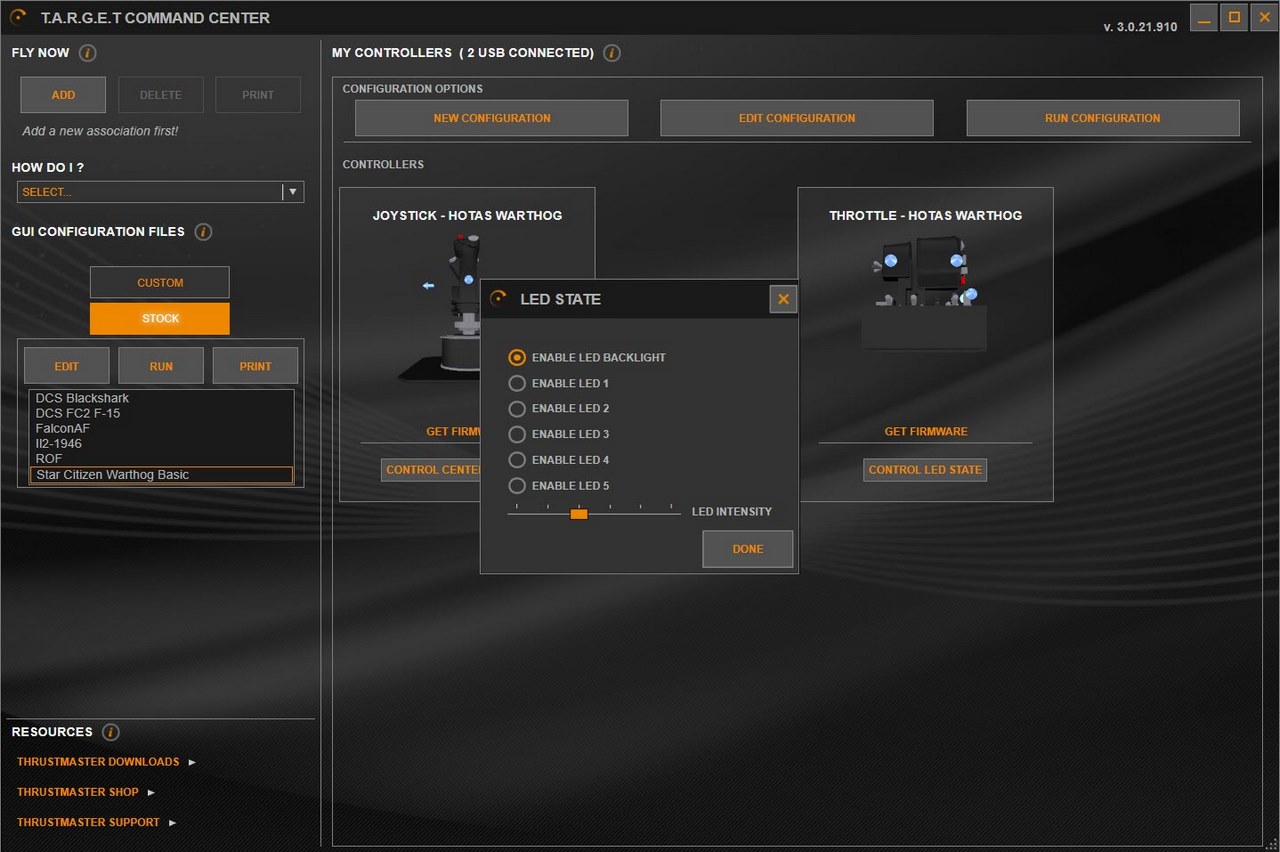
Task: Click Get Firmware under throttle
Action: (x=926, y=432)
